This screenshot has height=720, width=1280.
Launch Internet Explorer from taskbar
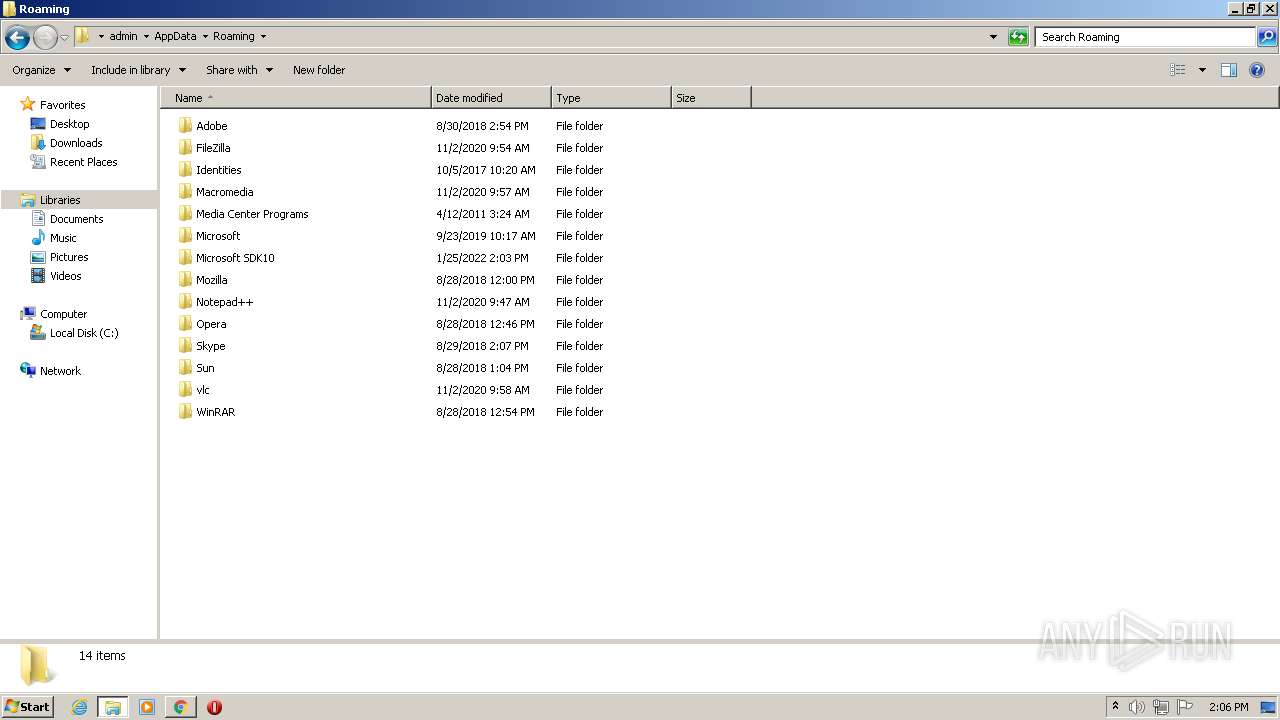point(79,707)
